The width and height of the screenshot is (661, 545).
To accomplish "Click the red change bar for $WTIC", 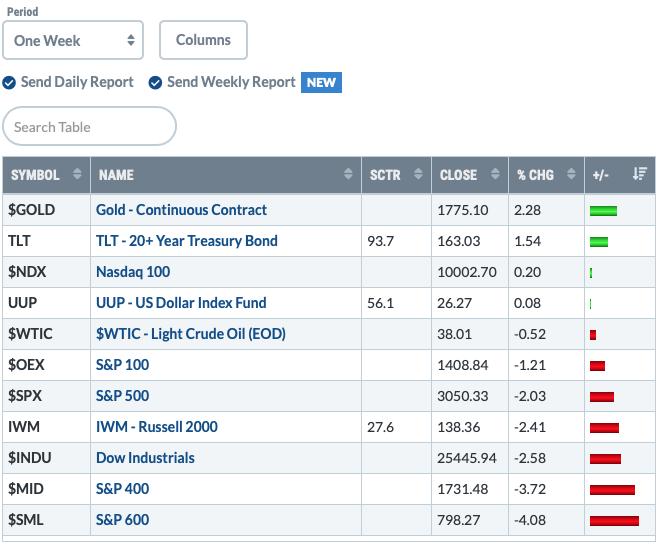I will [593, 335].
